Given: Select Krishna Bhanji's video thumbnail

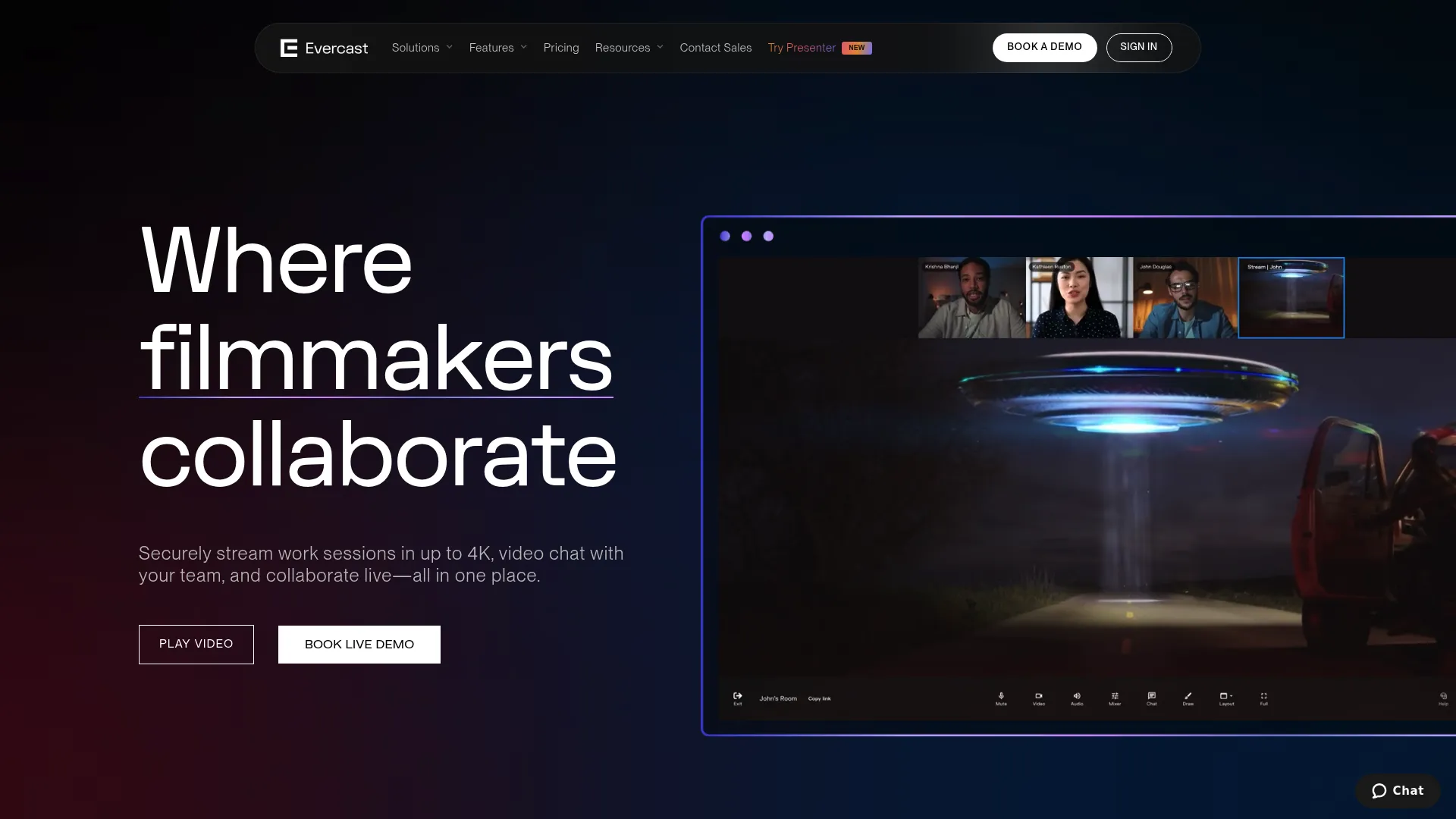Looking at the screenshot, I should [971, 297].
